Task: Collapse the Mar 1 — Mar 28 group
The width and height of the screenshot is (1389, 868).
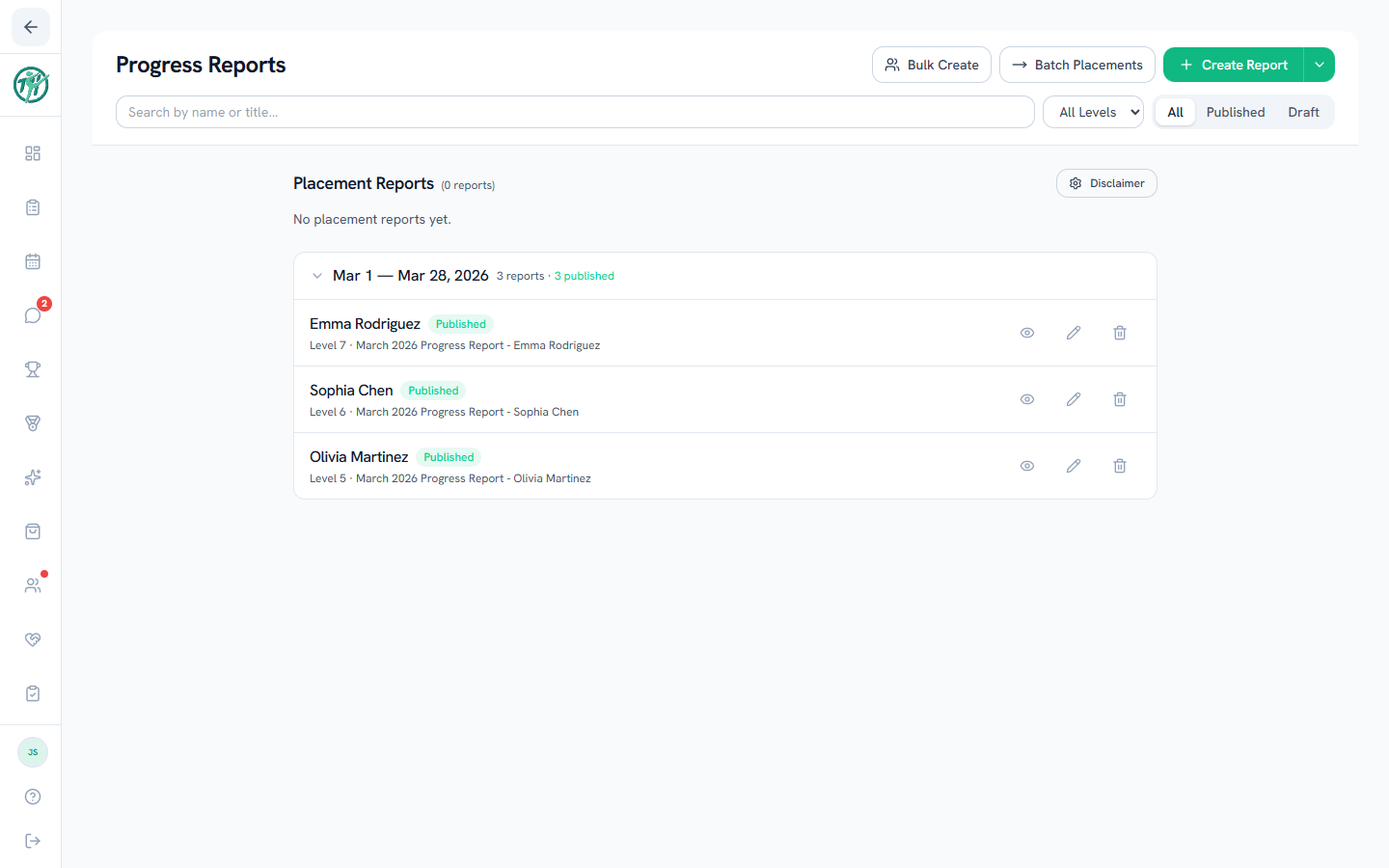Action: click(x=317, y=276)
